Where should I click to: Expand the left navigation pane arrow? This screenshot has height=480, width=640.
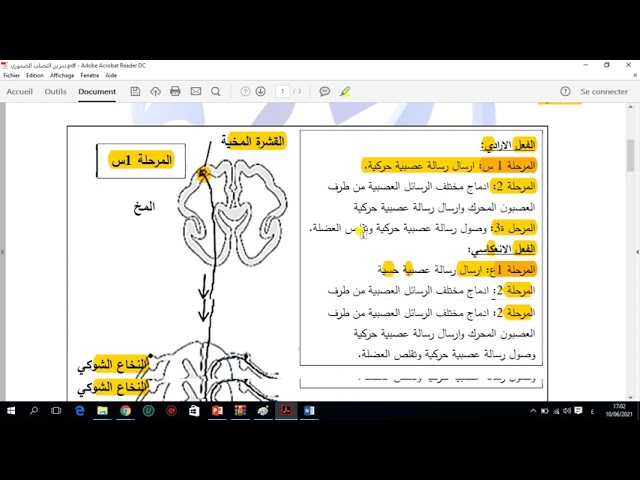coord(2,252)
